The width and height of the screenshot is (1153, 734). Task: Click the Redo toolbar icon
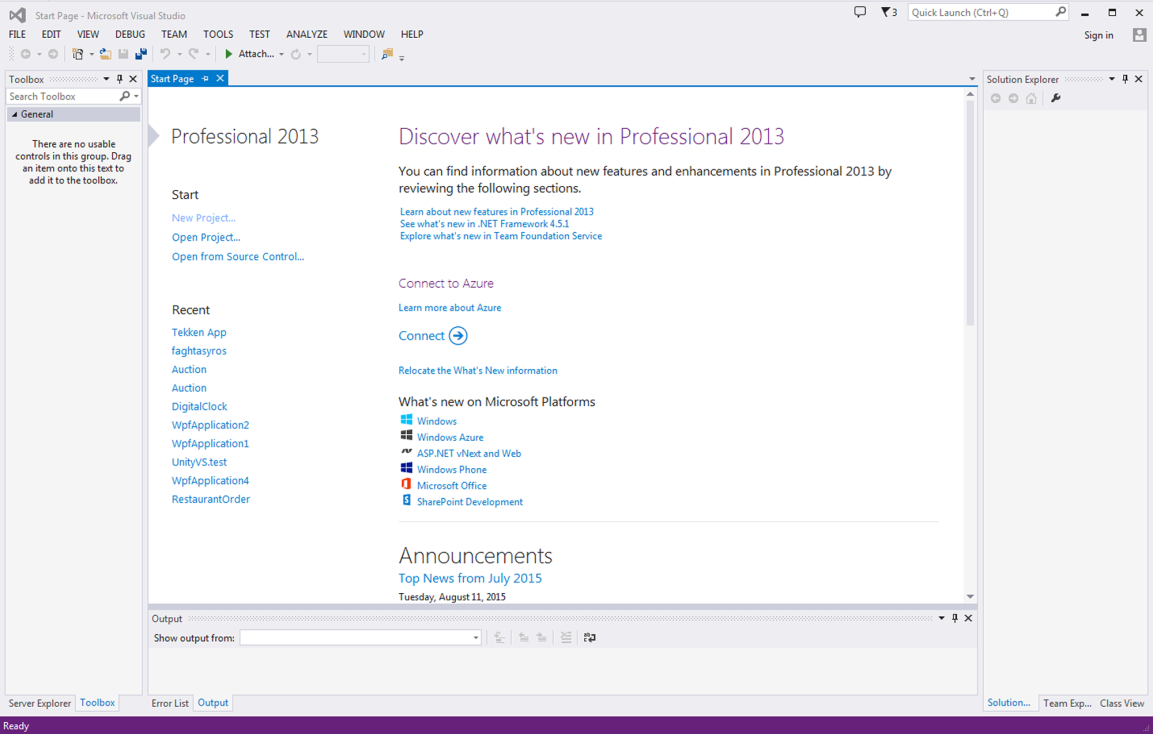(193, 54)
